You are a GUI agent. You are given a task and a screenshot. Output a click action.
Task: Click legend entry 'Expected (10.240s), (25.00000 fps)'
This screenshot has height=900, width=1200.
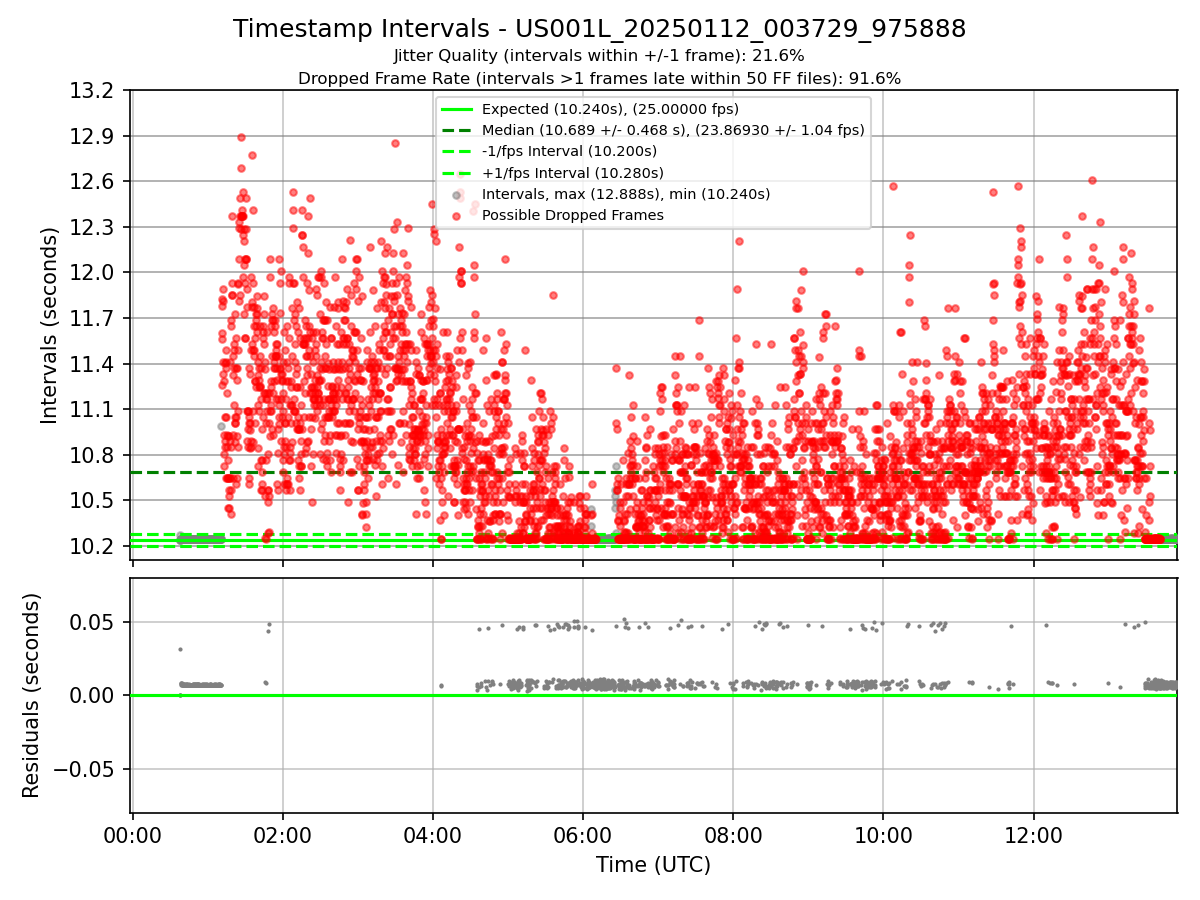pos(610,109)
